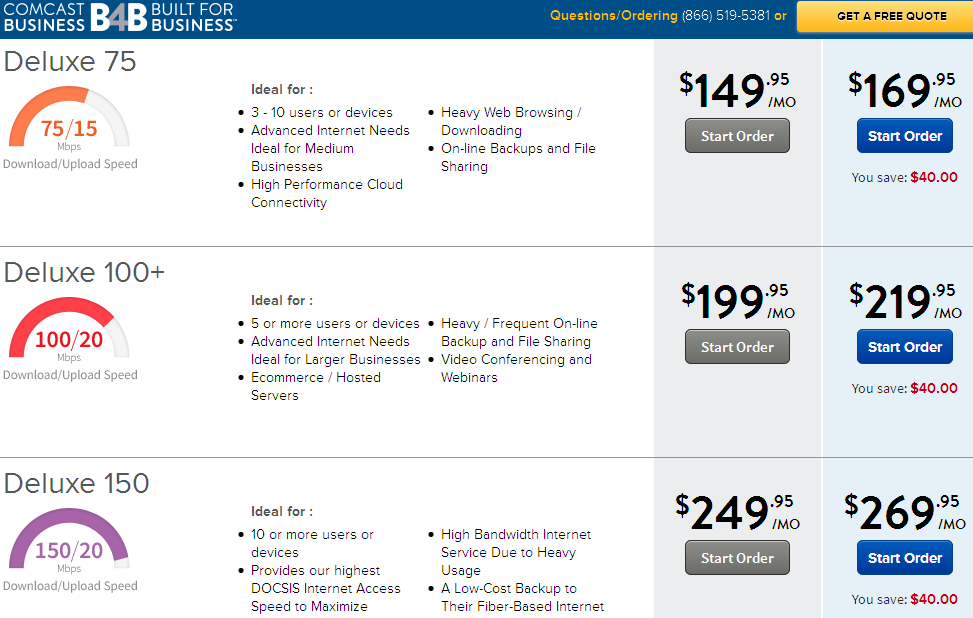Image resolution: width=973 pixels, height=618 pixels.
Task: Start the $219.95 Deluxe 100+ order
Action: [x=905, y=347]
